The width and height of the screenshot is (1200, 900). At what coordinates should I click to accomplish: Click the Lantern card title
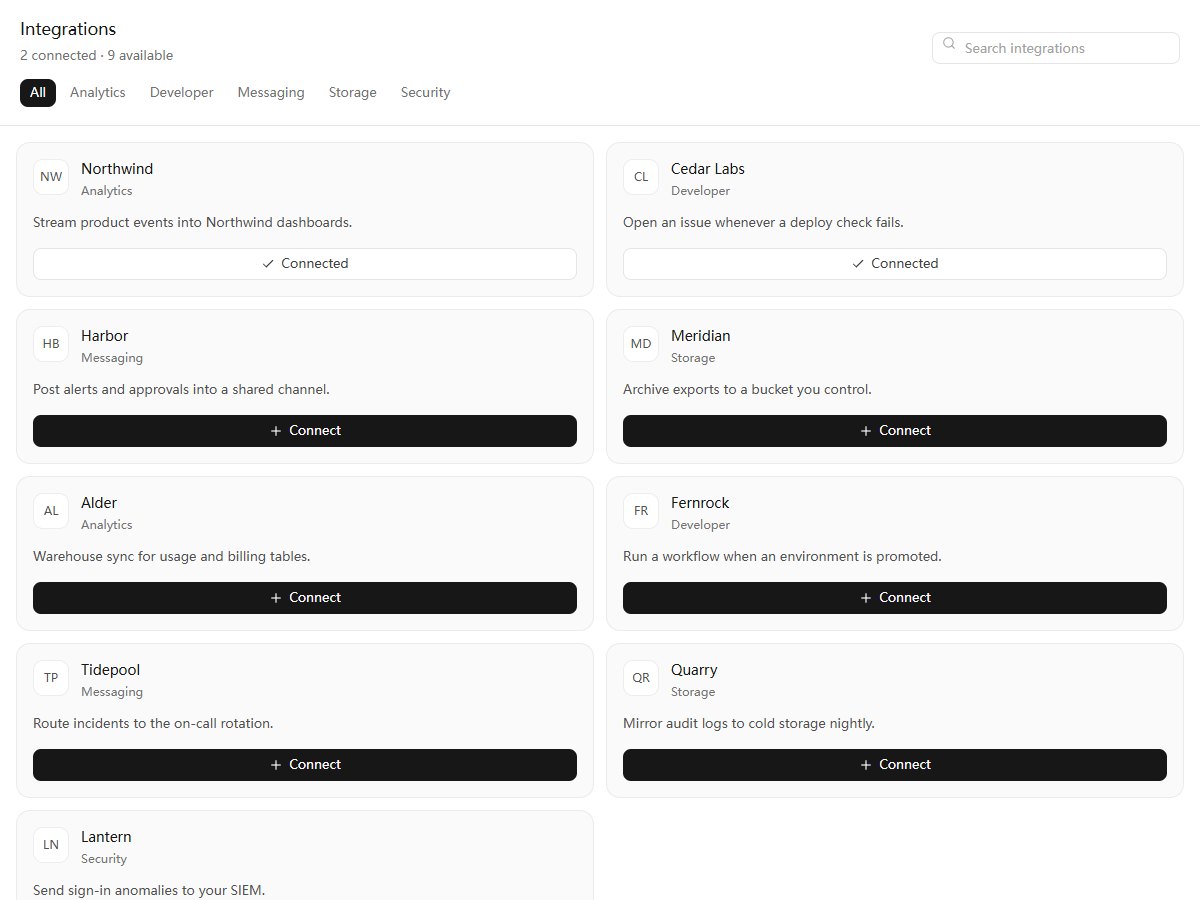(106, 837)
